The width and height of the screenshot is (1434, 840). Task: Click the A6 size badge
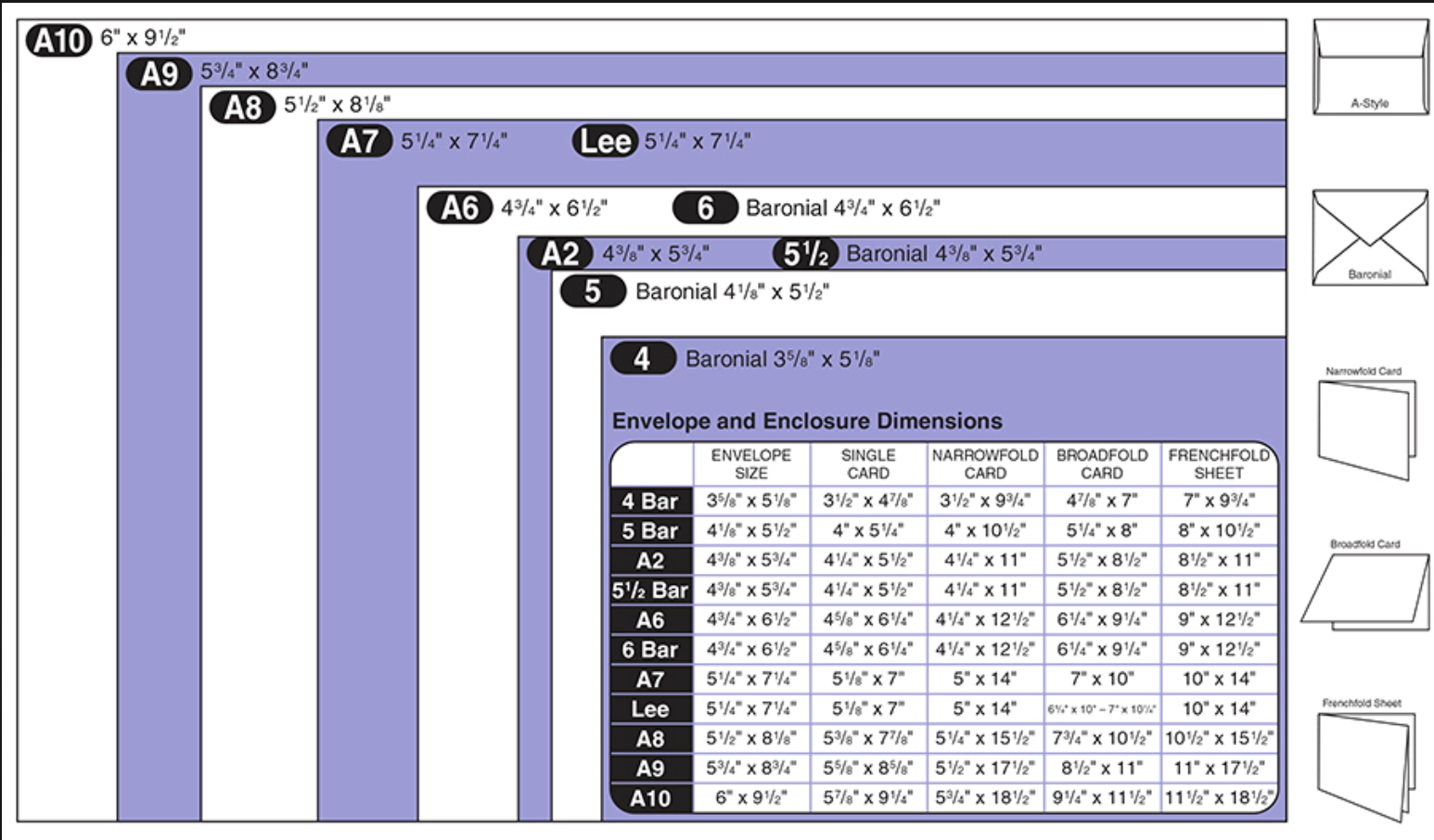(459, 208)
